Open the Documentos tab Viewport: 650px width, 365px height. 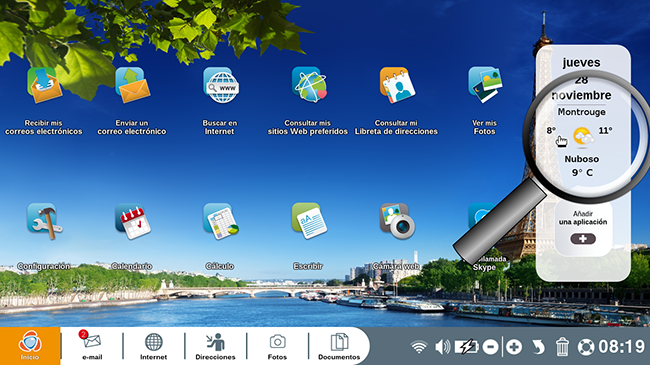click(x=339, y=346)
